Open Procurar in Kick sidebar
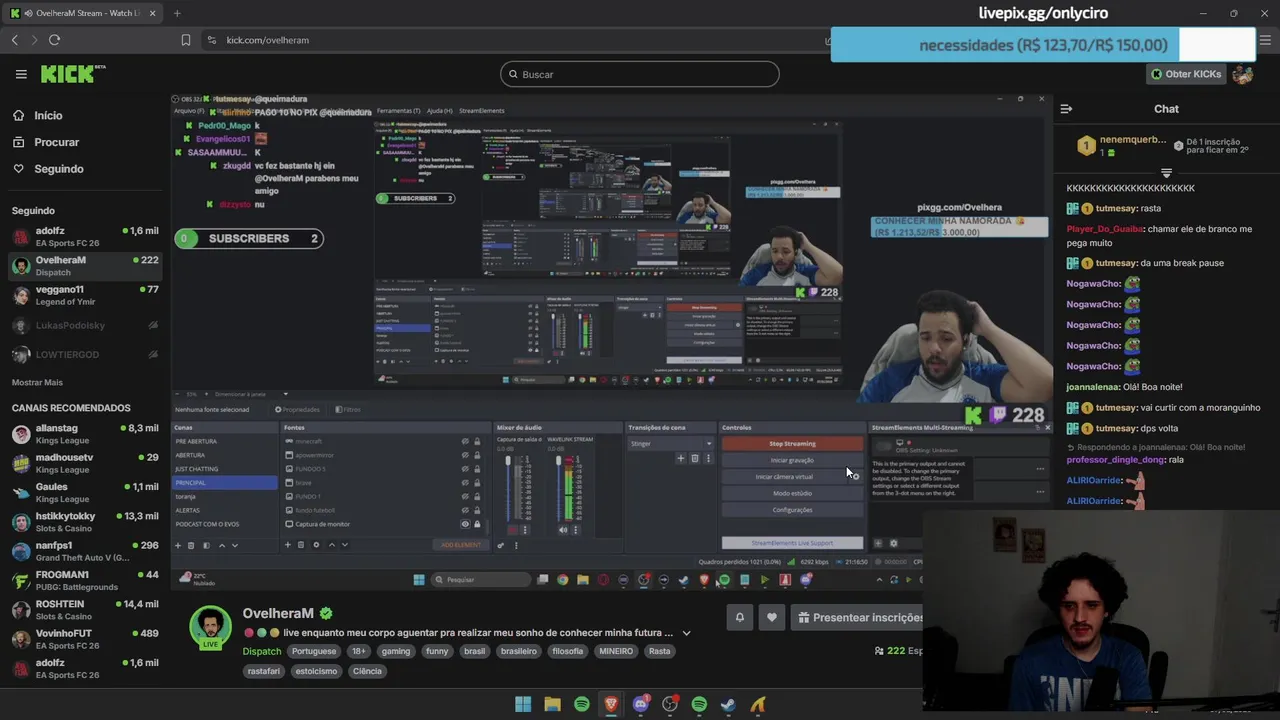1280x720 pixels. 46,142
